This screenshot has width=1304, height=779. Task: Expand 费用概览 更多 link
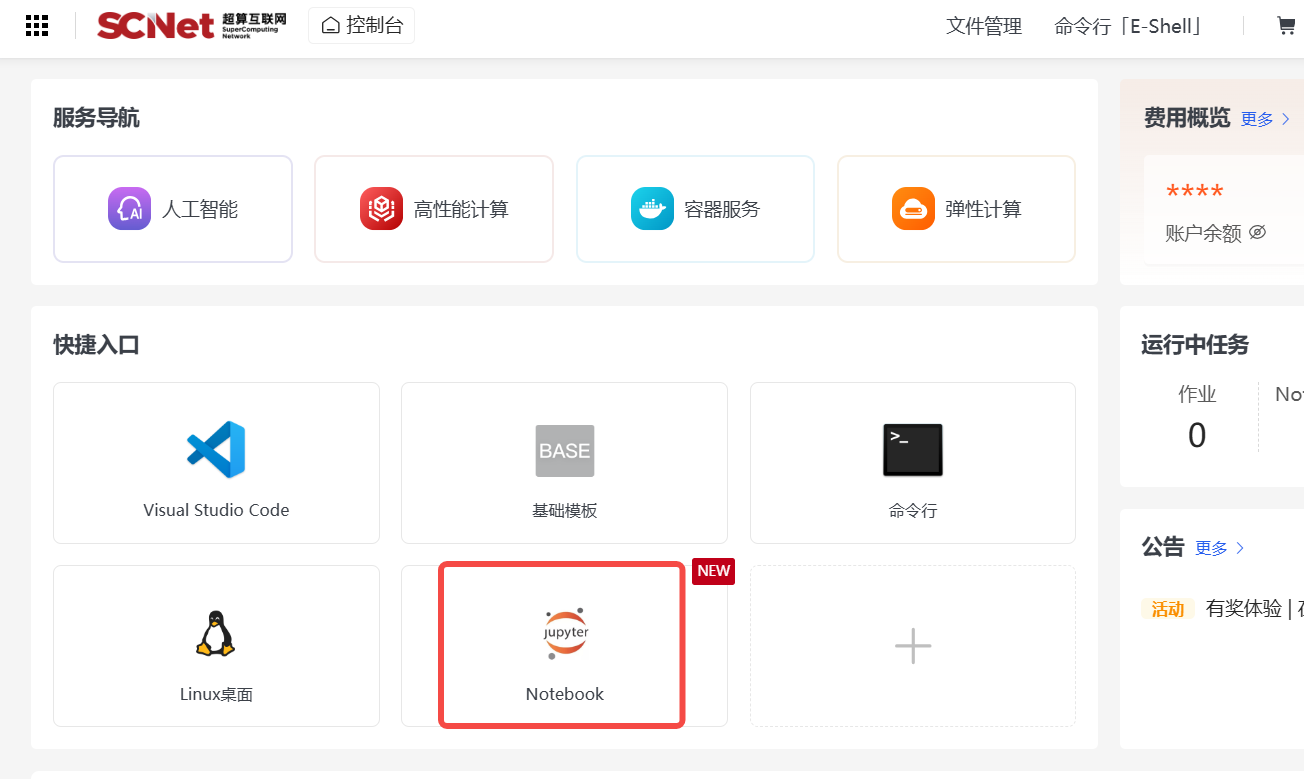click(x=1265, y=119)
